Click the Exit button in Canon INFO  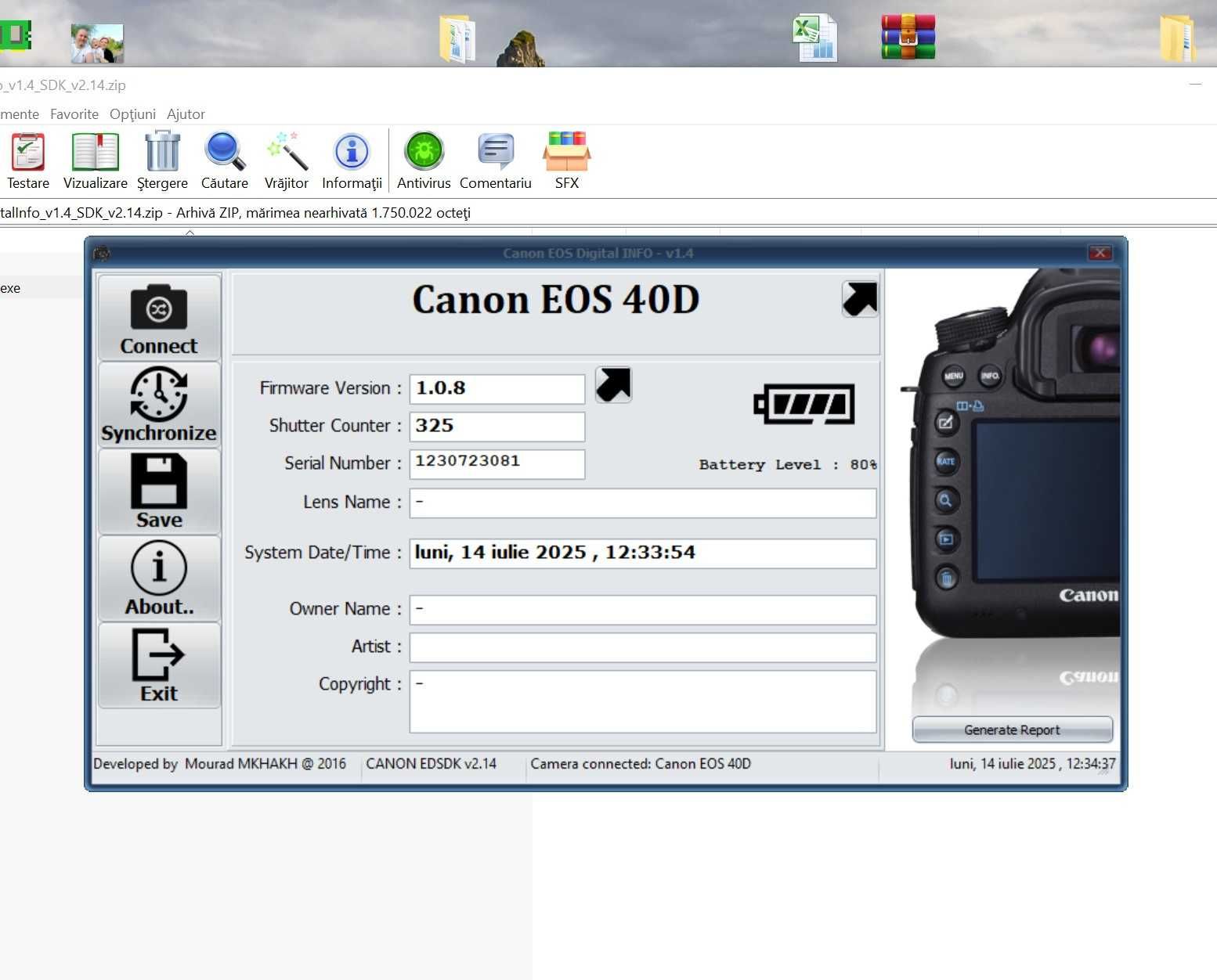coord(159,665)
